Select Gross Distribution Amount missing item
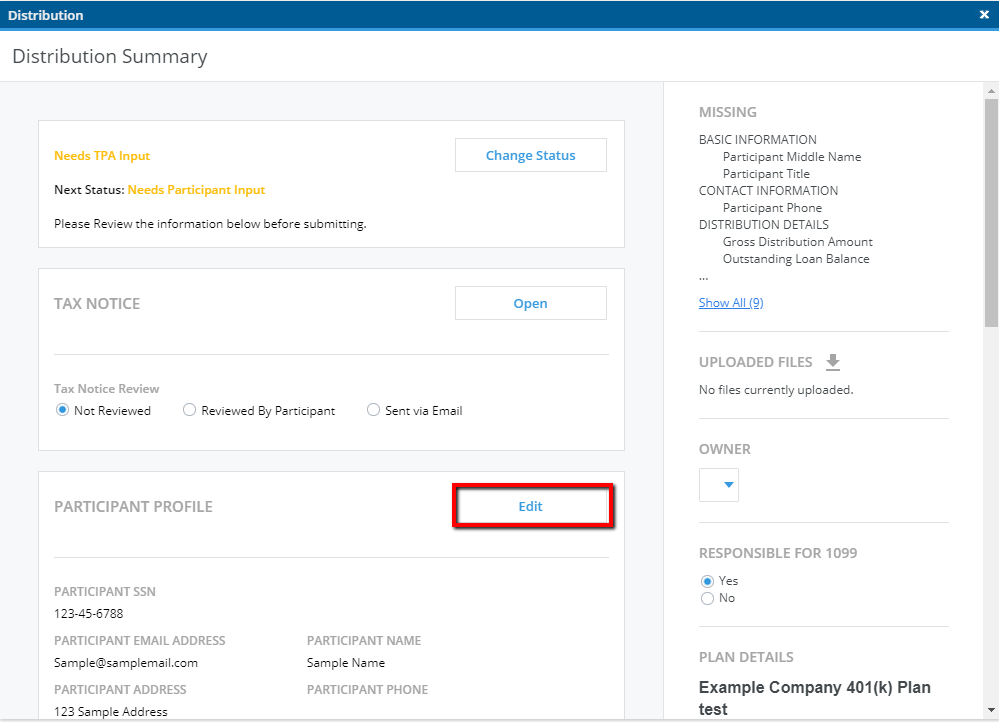999x722 pixels. tap(798, 242)
